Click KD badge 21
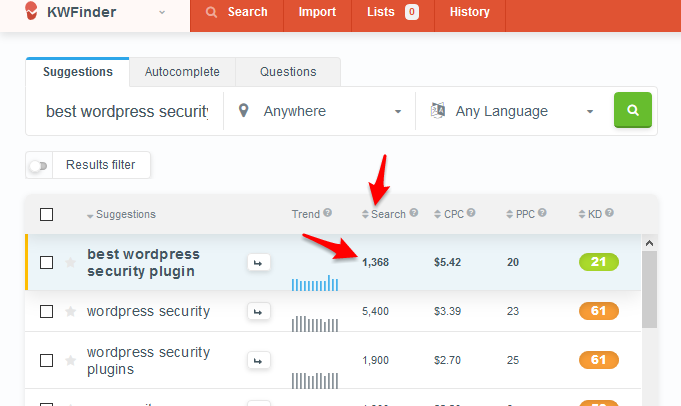 598,262
